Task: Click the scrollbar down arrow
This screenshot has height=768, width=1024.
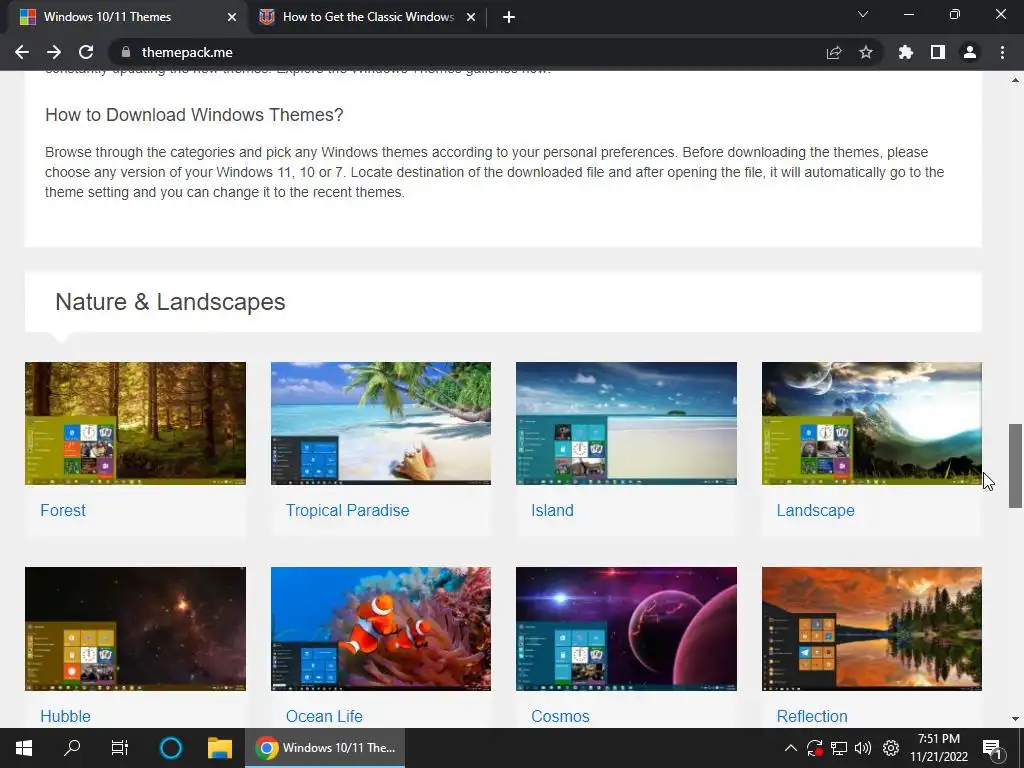Action: (1015, 719)
